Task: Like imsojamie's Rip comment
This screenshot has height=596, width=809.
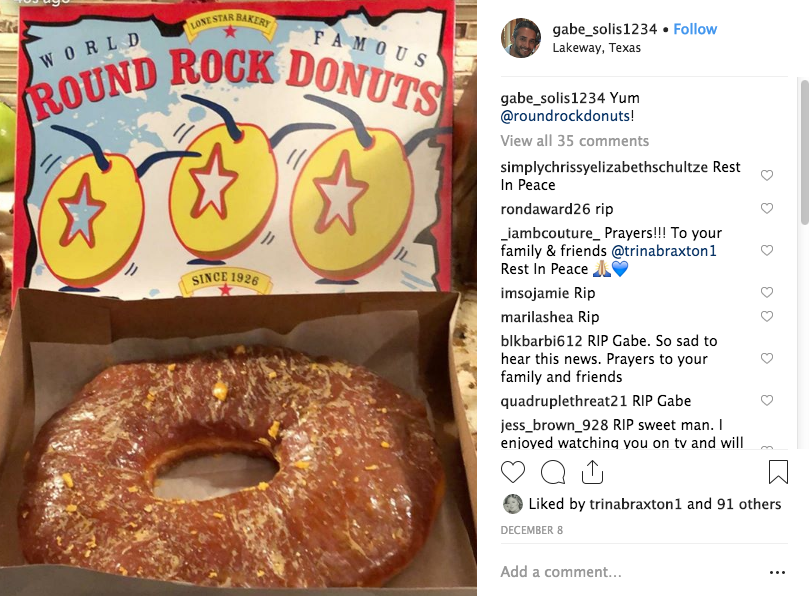Action: [767, 293]
